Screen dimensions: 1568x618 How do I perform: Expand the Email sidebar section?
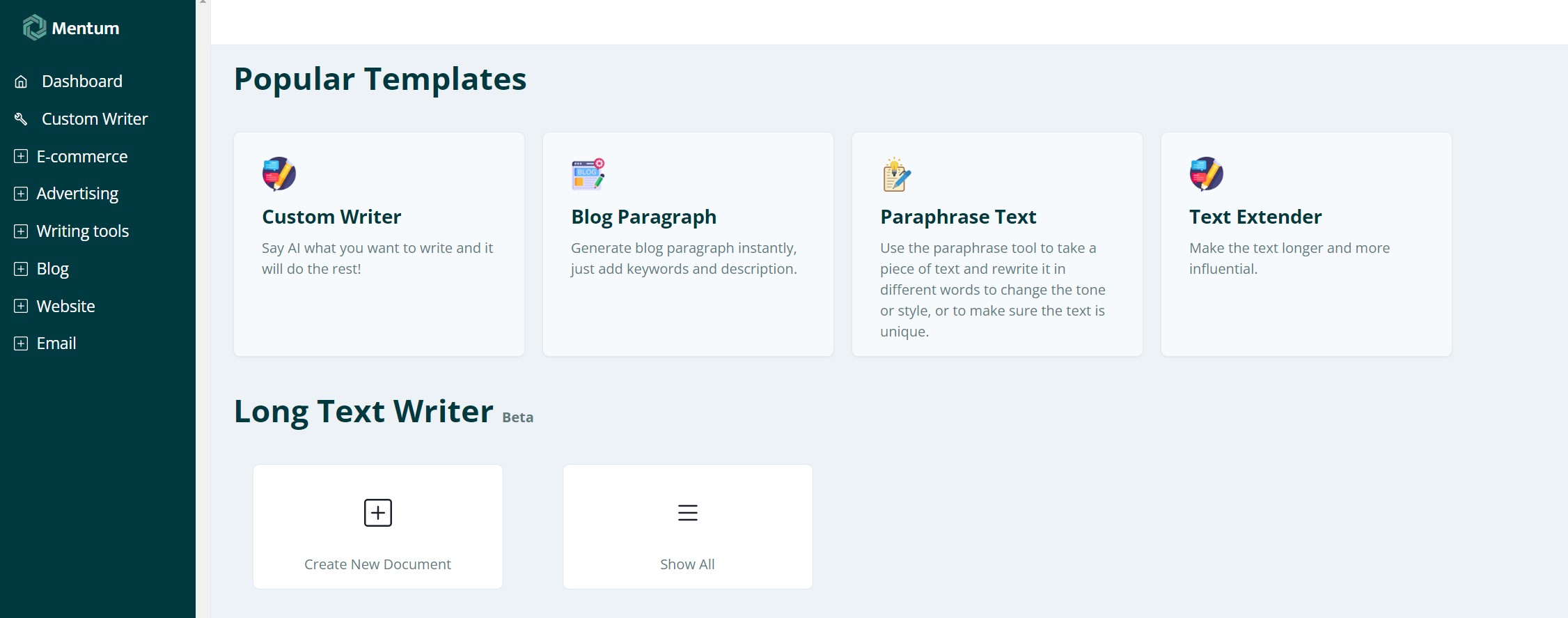coord(21,343)
